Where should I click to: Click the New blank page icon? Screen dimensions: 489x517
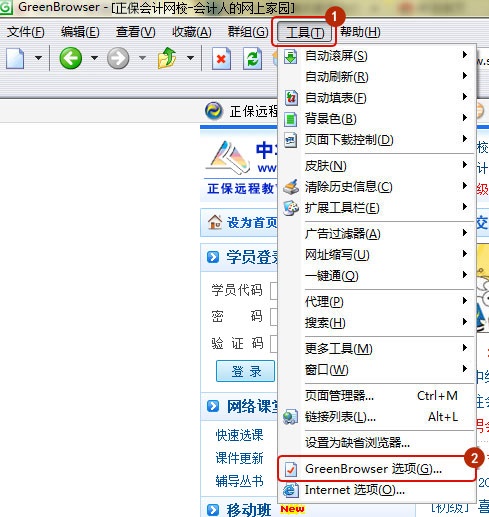click(x=15, y=59)
